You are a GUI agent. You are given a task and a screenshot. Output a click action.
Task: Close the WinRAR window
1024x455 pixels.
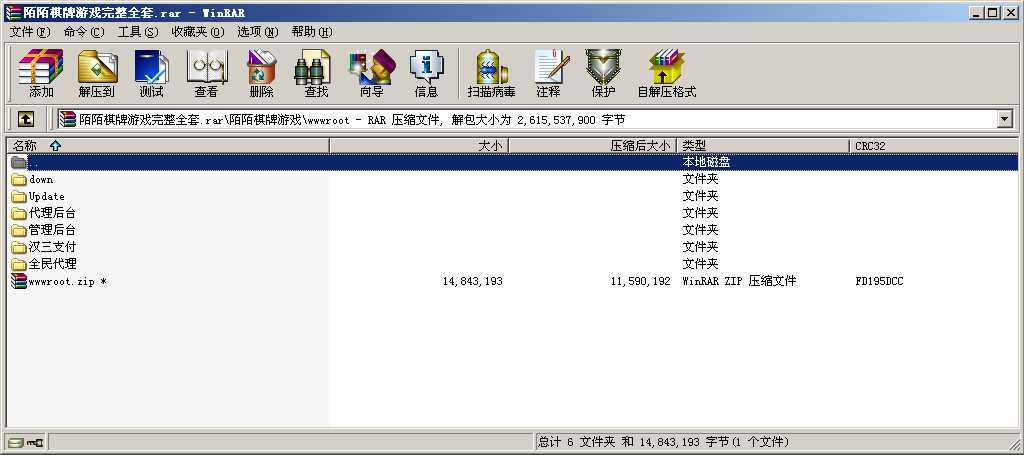coord(1009,12)
